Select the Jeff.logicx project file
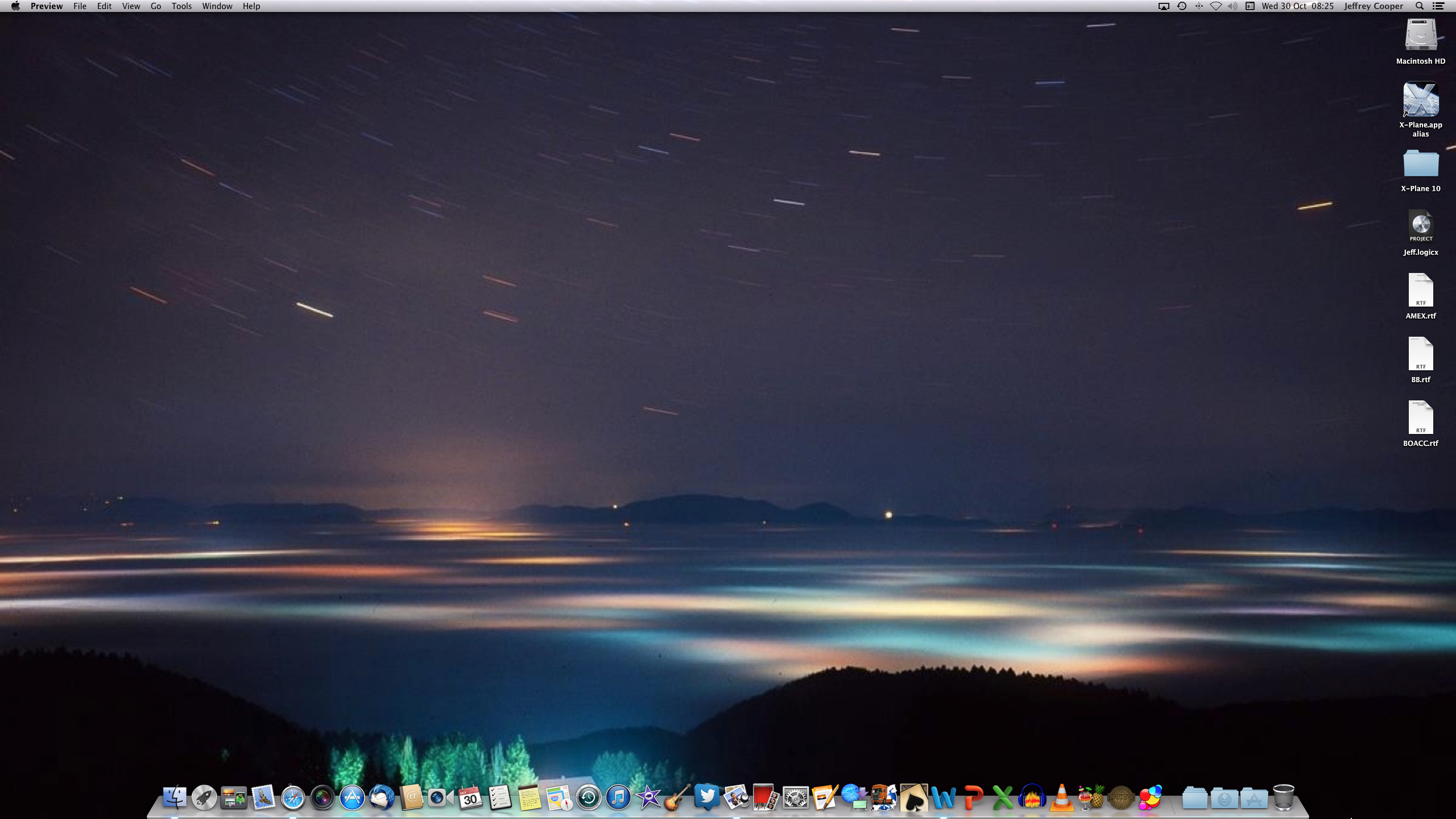This screenshot has width=1456, height=819. pyautogui.click(x=1421, y=234)
